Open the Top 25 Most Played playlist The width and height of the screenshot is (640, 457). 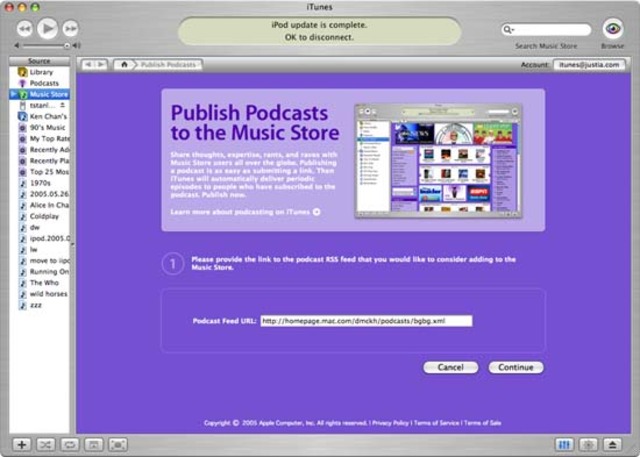point(40,172)
